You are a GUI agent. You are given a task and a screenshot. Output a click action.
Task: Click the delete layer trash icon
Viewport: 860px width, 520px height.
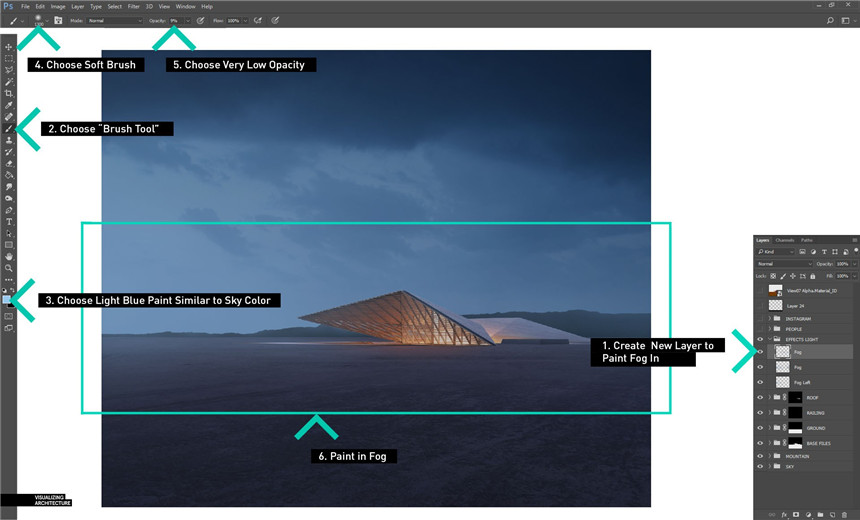(844, 514)
